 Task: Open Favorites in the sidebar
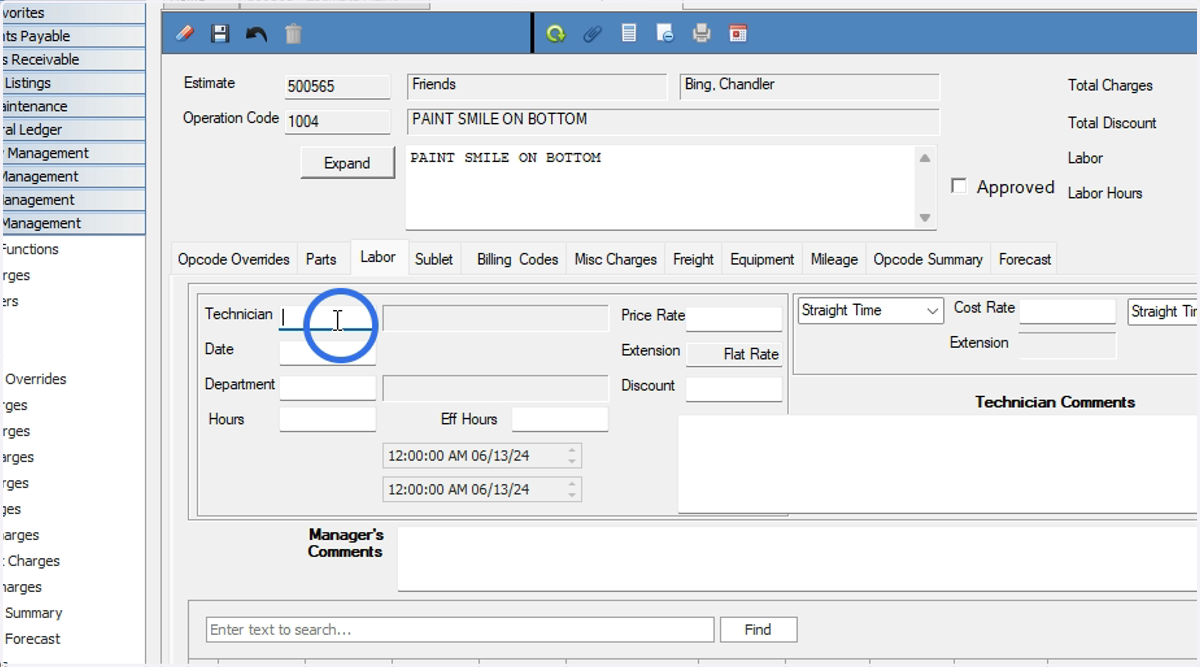pos(72,12)
